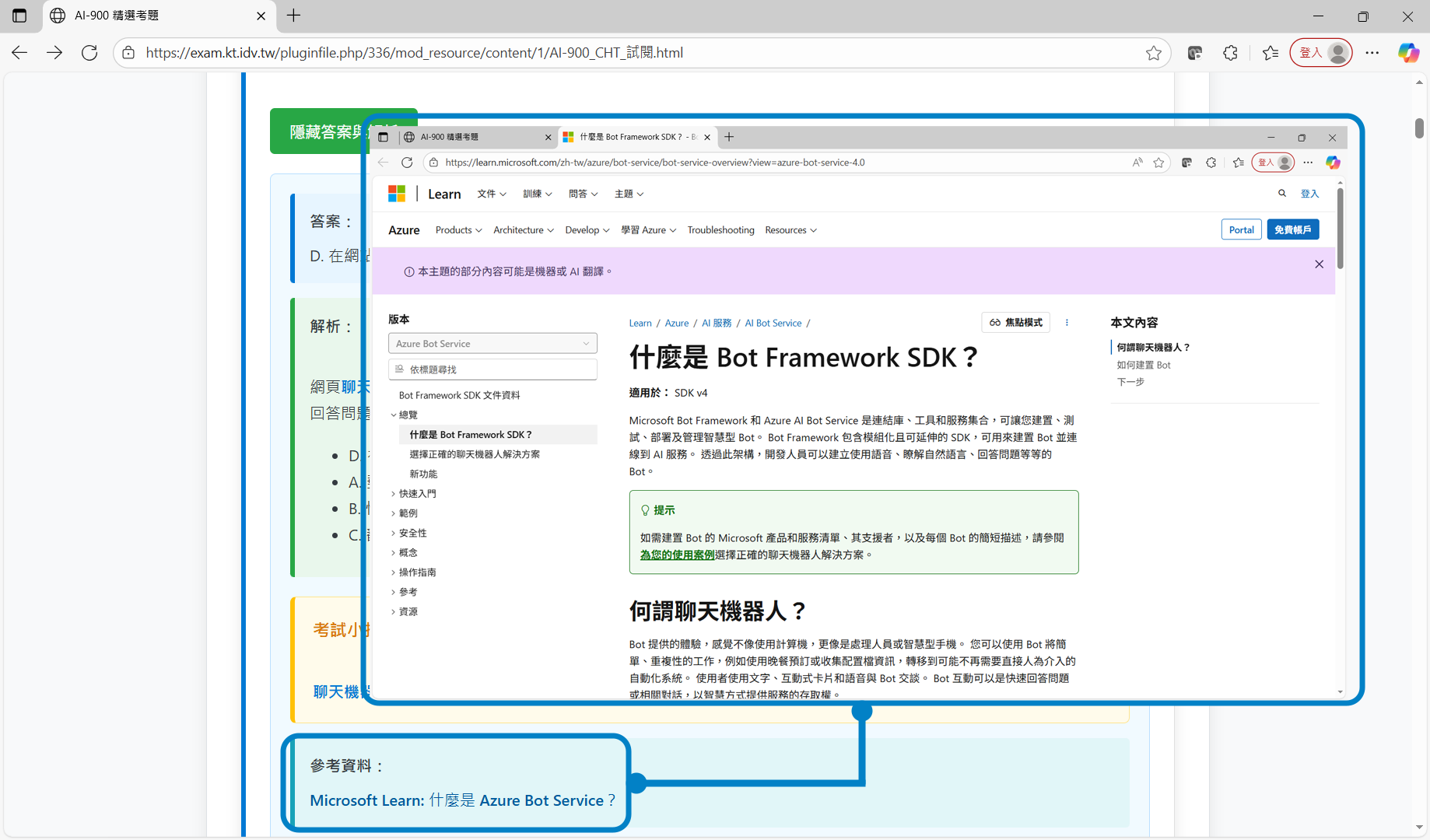The image size is (1430, 840).
Task: Click the 免費帳戶 button
Action: click(x=1292, y=230)
